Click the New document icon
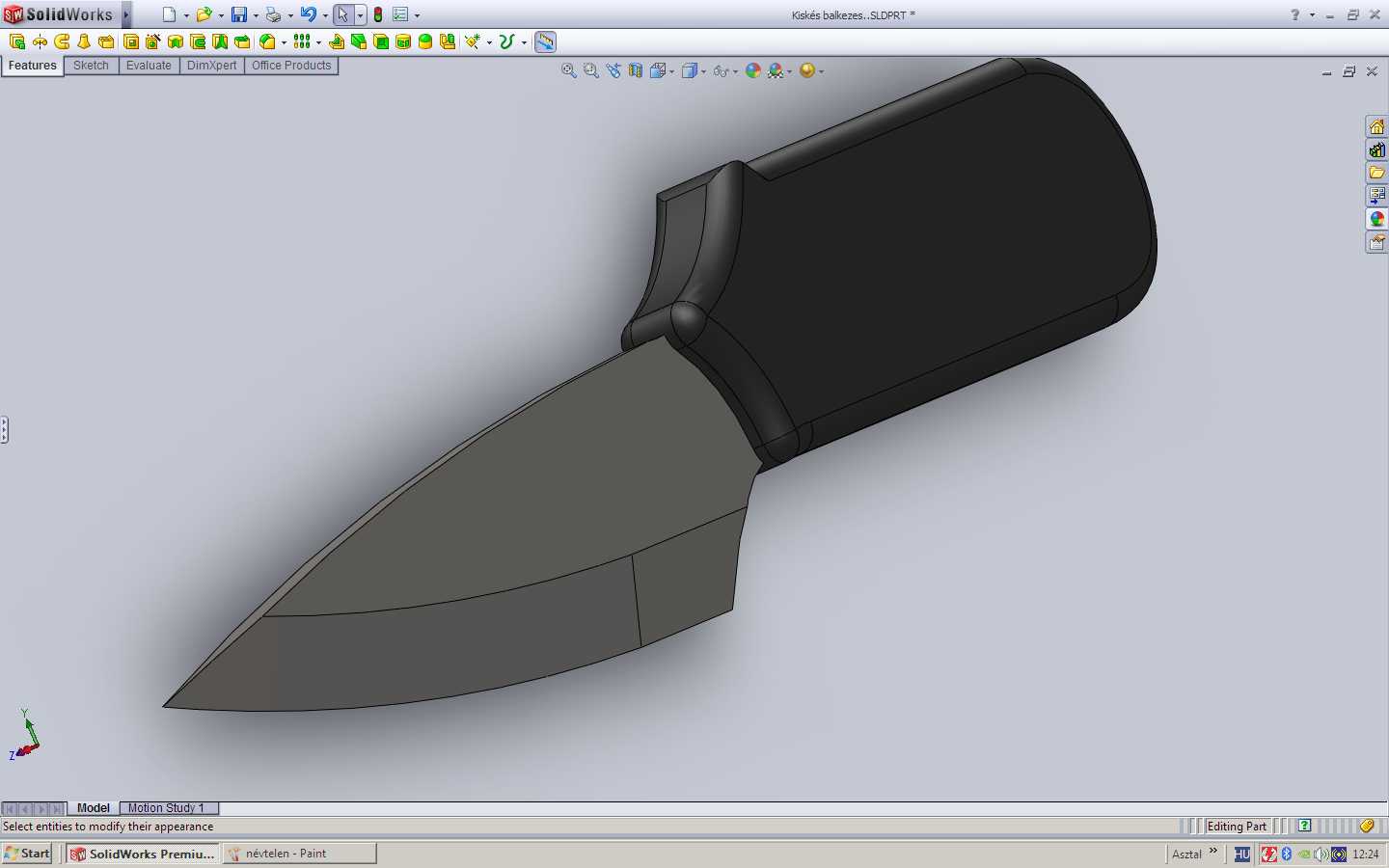Image resolution: width=1389 pixels, height=868 pixels. (169, 14)
